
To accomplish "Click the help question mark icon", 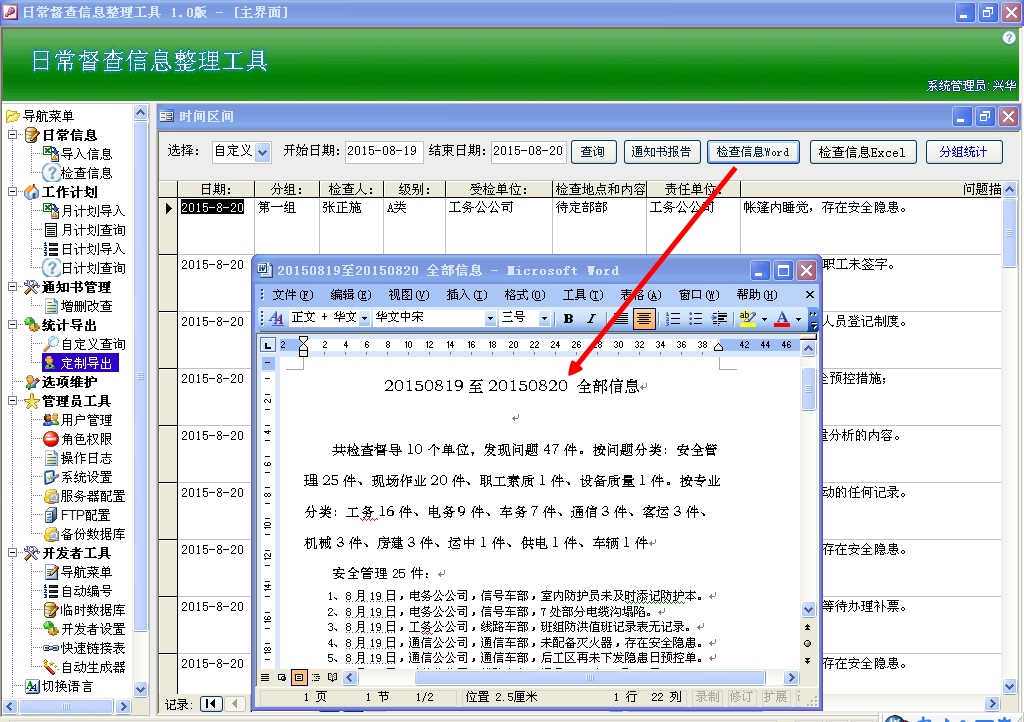I will 1009,38.
